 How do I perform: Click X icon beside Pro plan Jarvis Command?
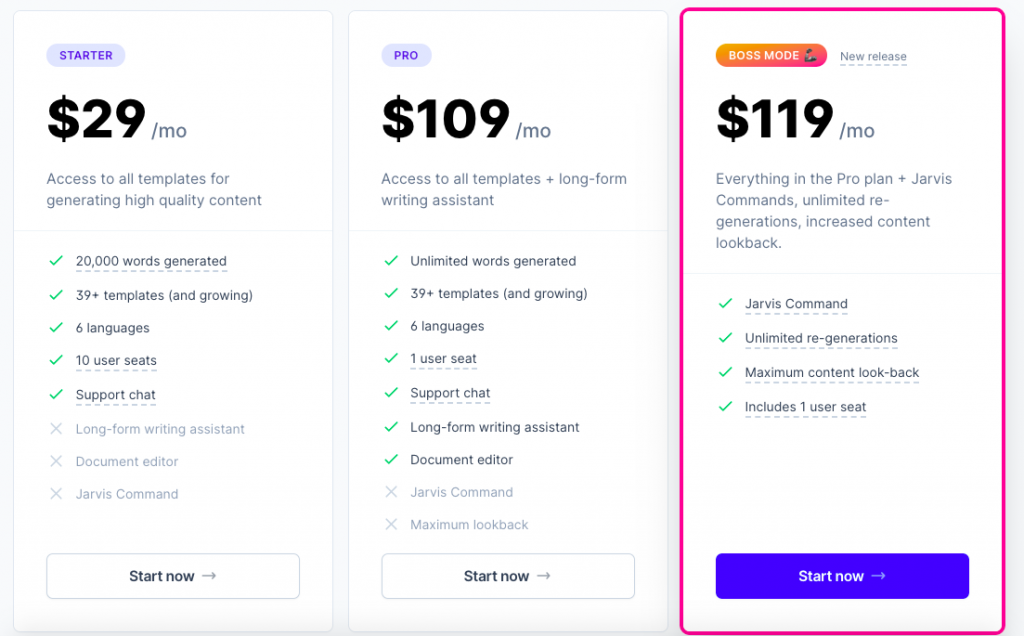point(391,492)
